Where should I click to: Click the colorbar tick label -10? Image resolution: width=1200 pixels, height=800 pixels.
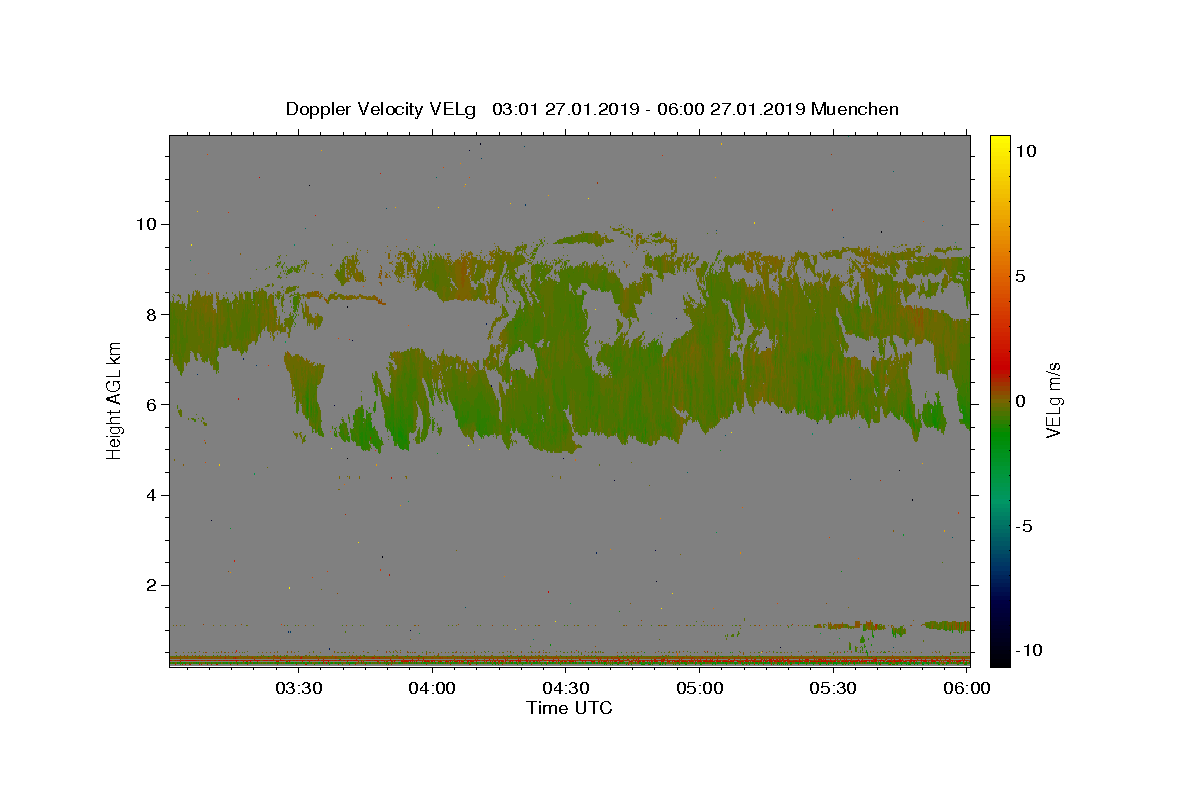[1030, 650]
